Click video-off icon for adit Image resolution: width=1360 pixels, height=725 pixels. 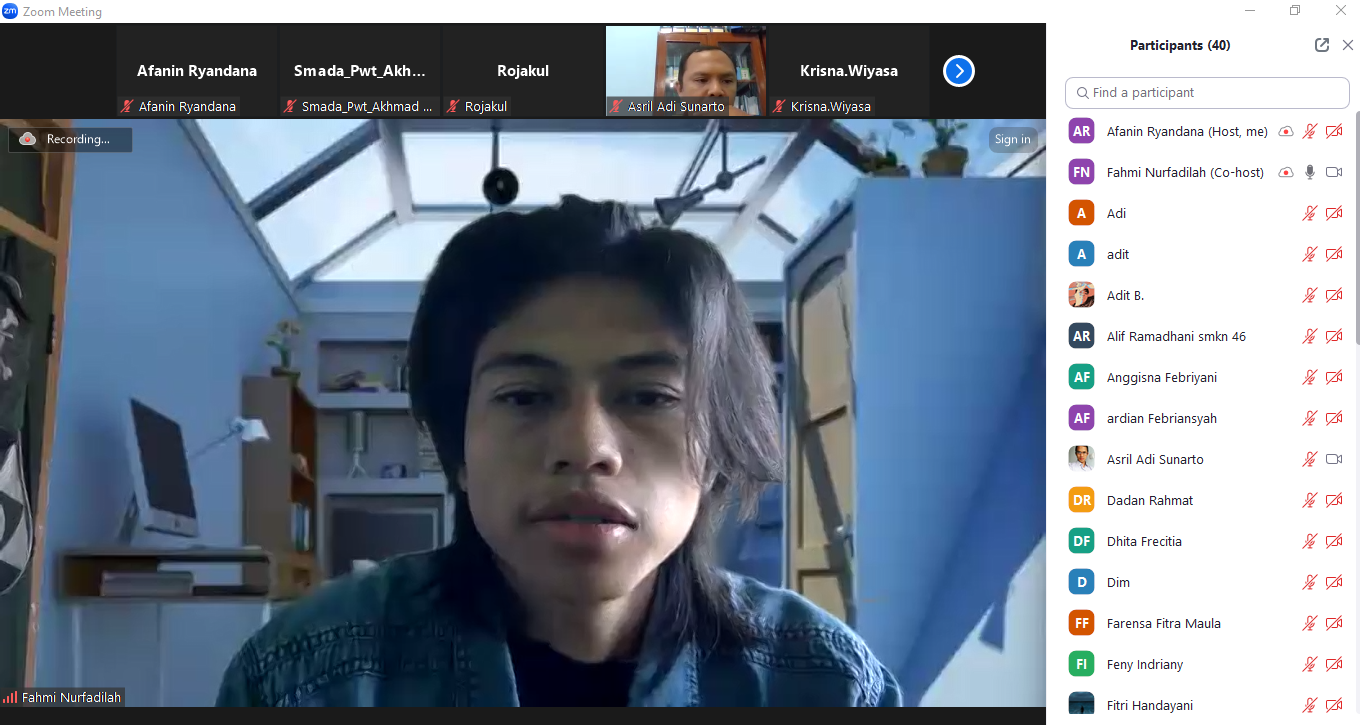(x=1334, y=254)
